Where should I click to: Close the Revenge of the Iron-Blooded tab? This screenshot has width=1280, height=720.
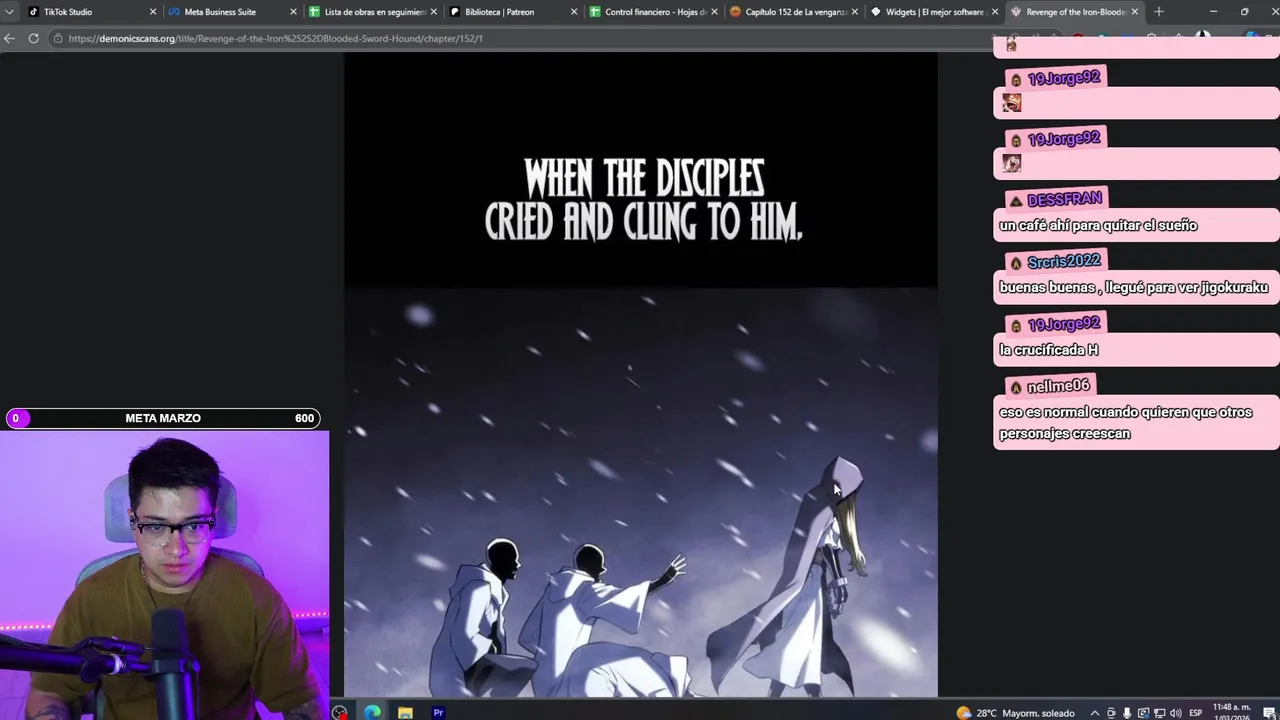click(x=1134, y=12)
